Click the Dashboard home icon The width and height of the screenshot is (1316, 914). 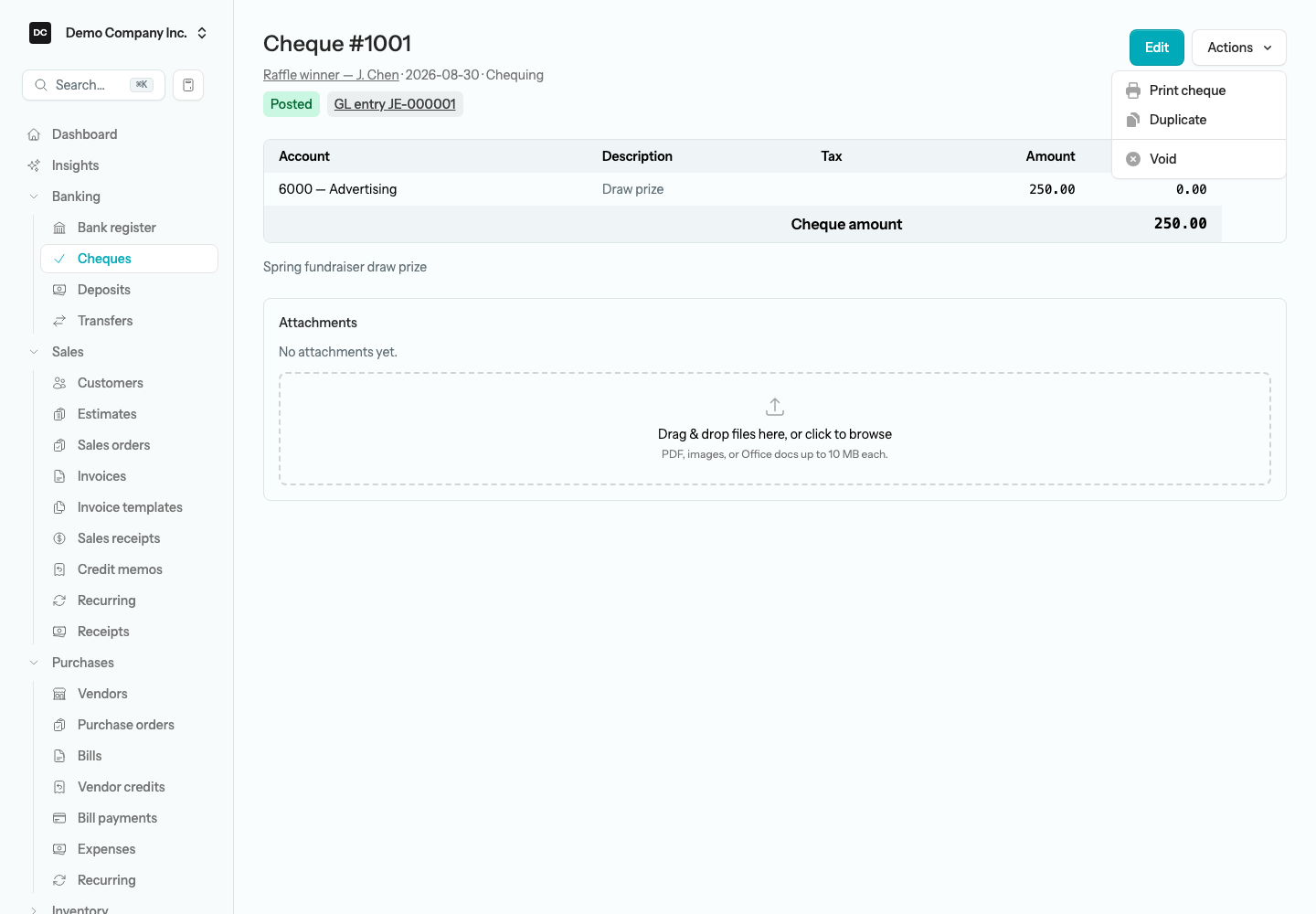(34, 134)
